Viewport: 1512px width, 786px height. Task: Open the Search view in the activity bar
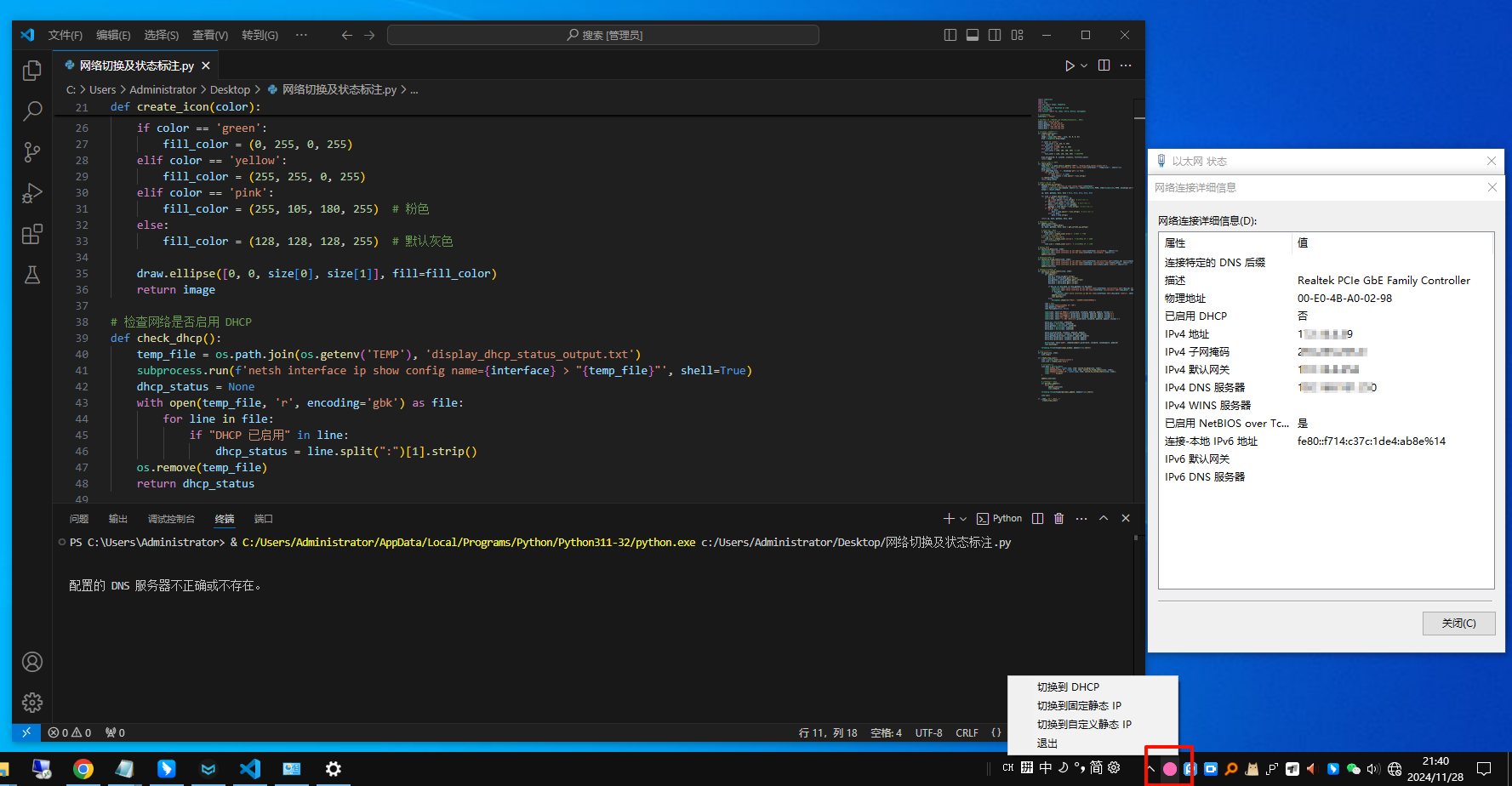pyautogui.click(x=32, y=111)
